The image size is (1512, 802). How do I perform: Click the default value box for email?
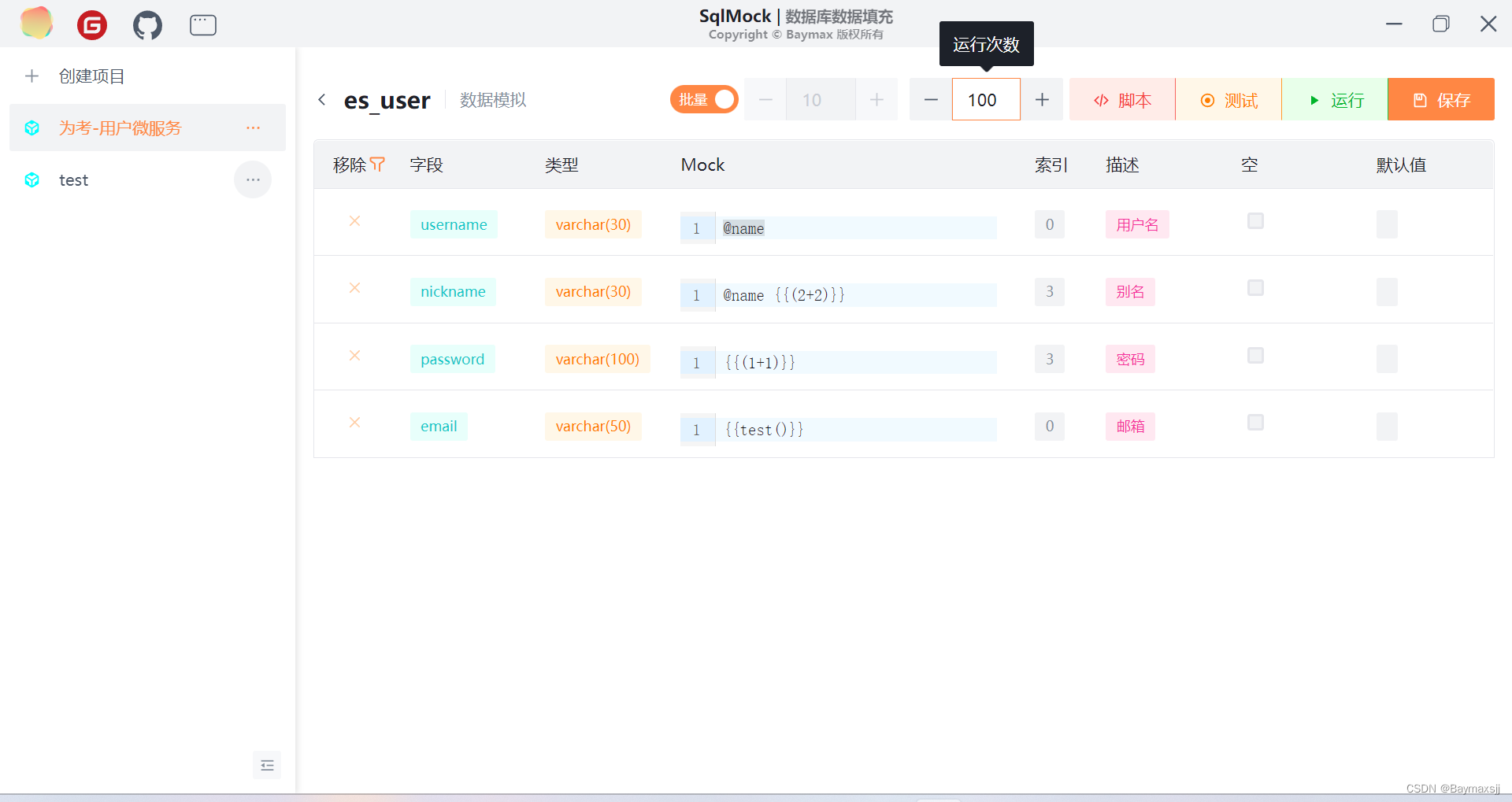point(1387,426)
